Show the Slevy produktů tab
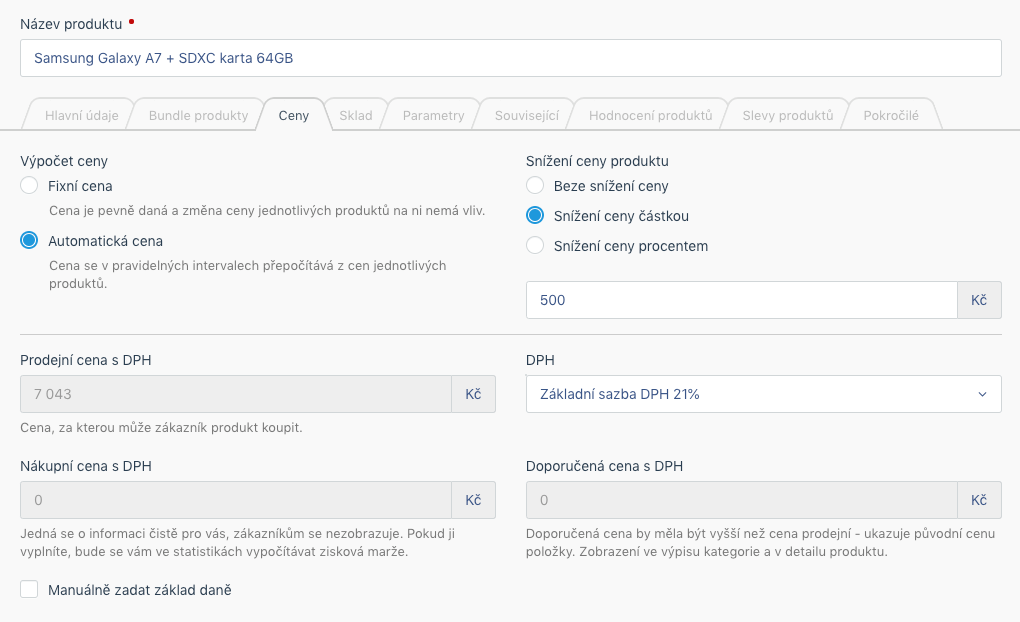The image size is (1020, 622). pos(787,115)
